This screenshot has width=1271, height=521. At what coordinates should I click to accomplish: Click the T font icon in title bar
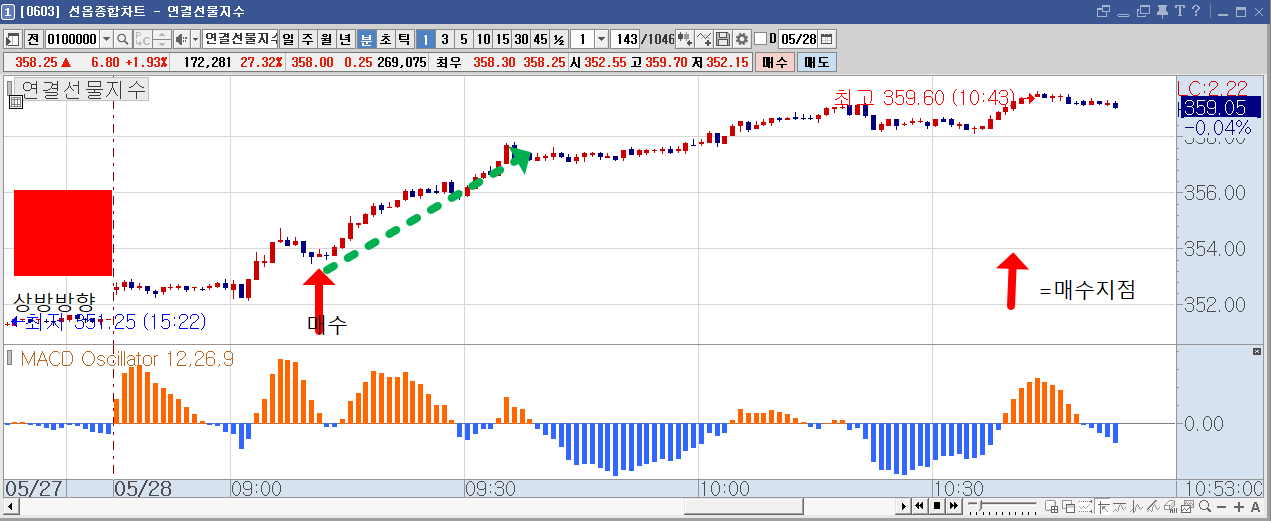tap(1180, 11)
